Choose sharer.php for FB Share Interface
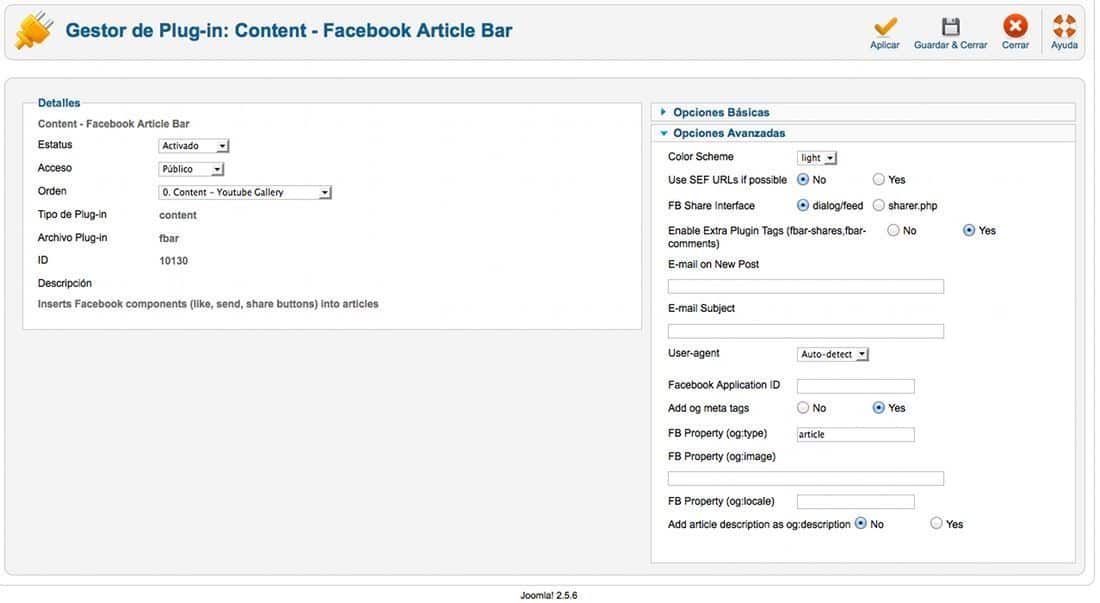The height and width of the screenshot is (603, 1100). 878,205
